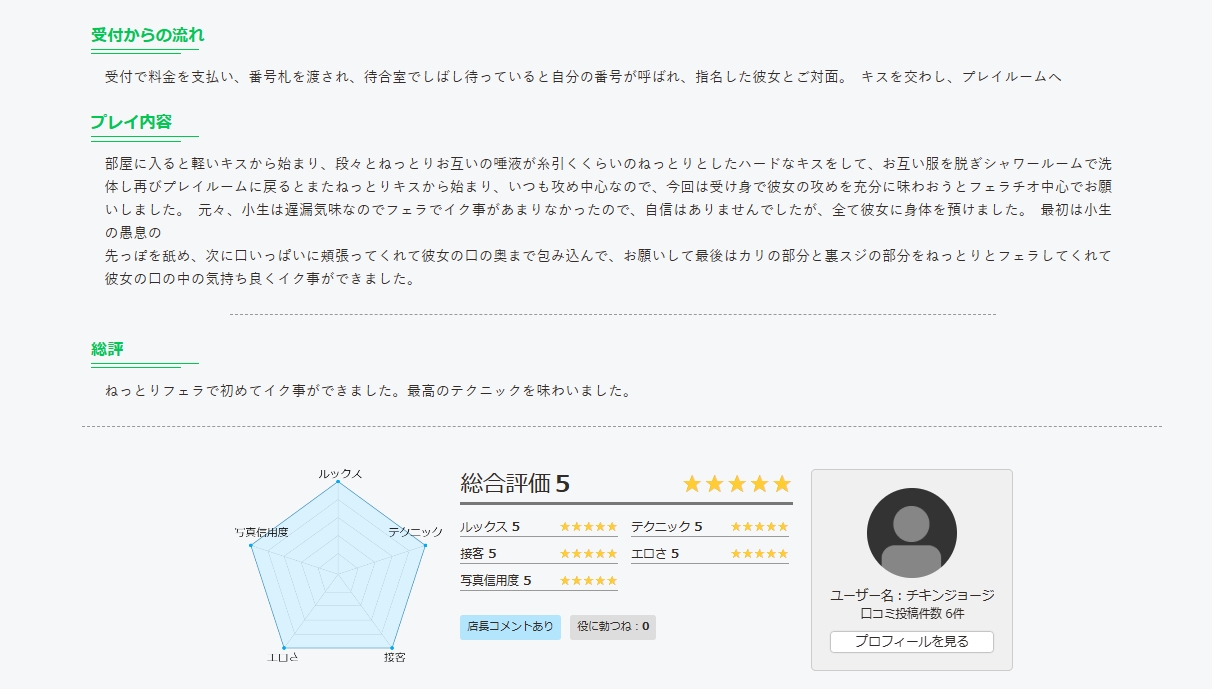Click the テクニック star rating row
Image resolution: width=1212 pixels, height=689 pixels.
coord(710,527)
